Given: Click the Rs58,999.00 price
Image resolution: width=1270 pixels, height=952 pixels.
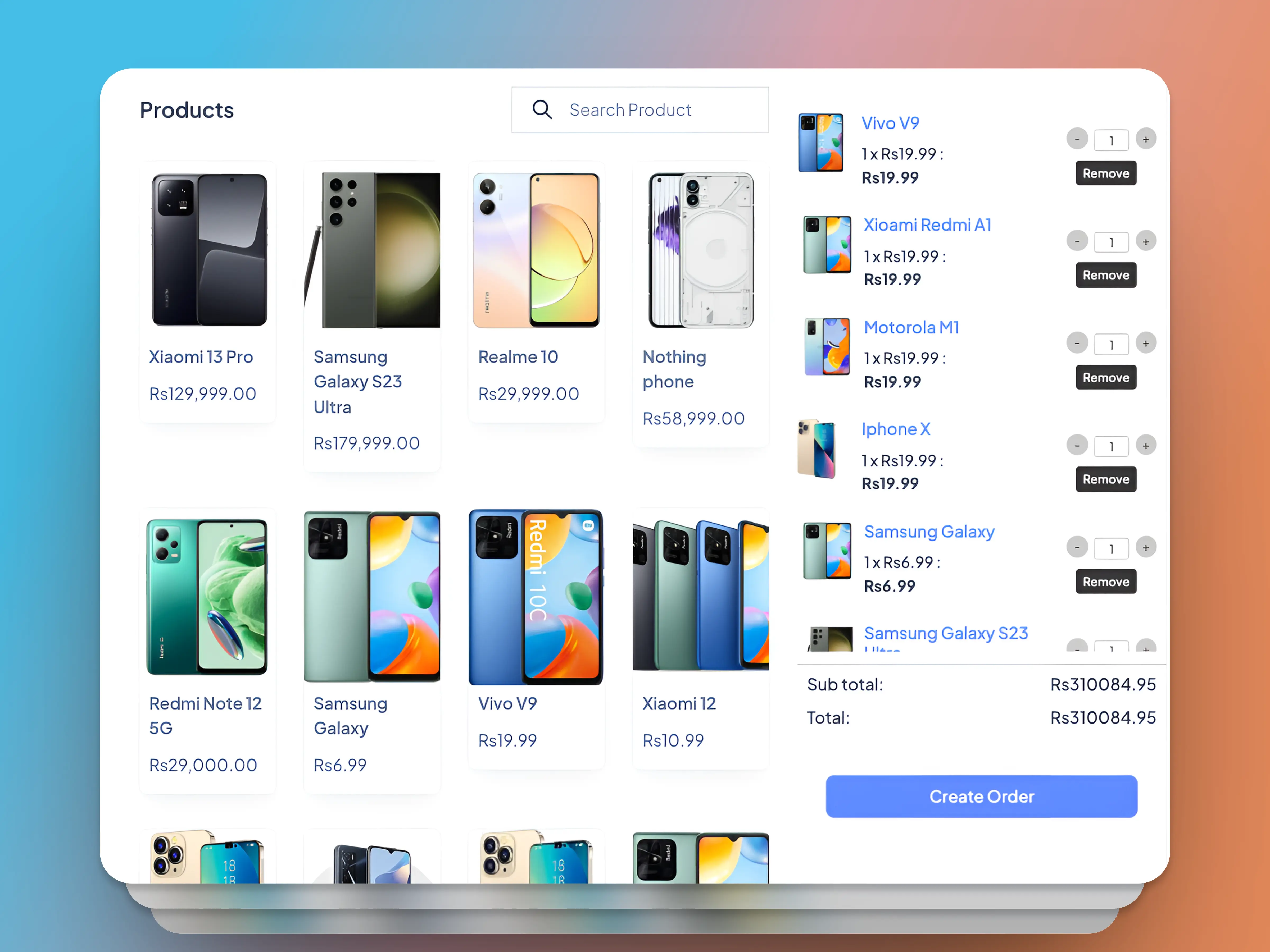Looking at the screenshot, I should pyautogui.click(x=693, y=418).
